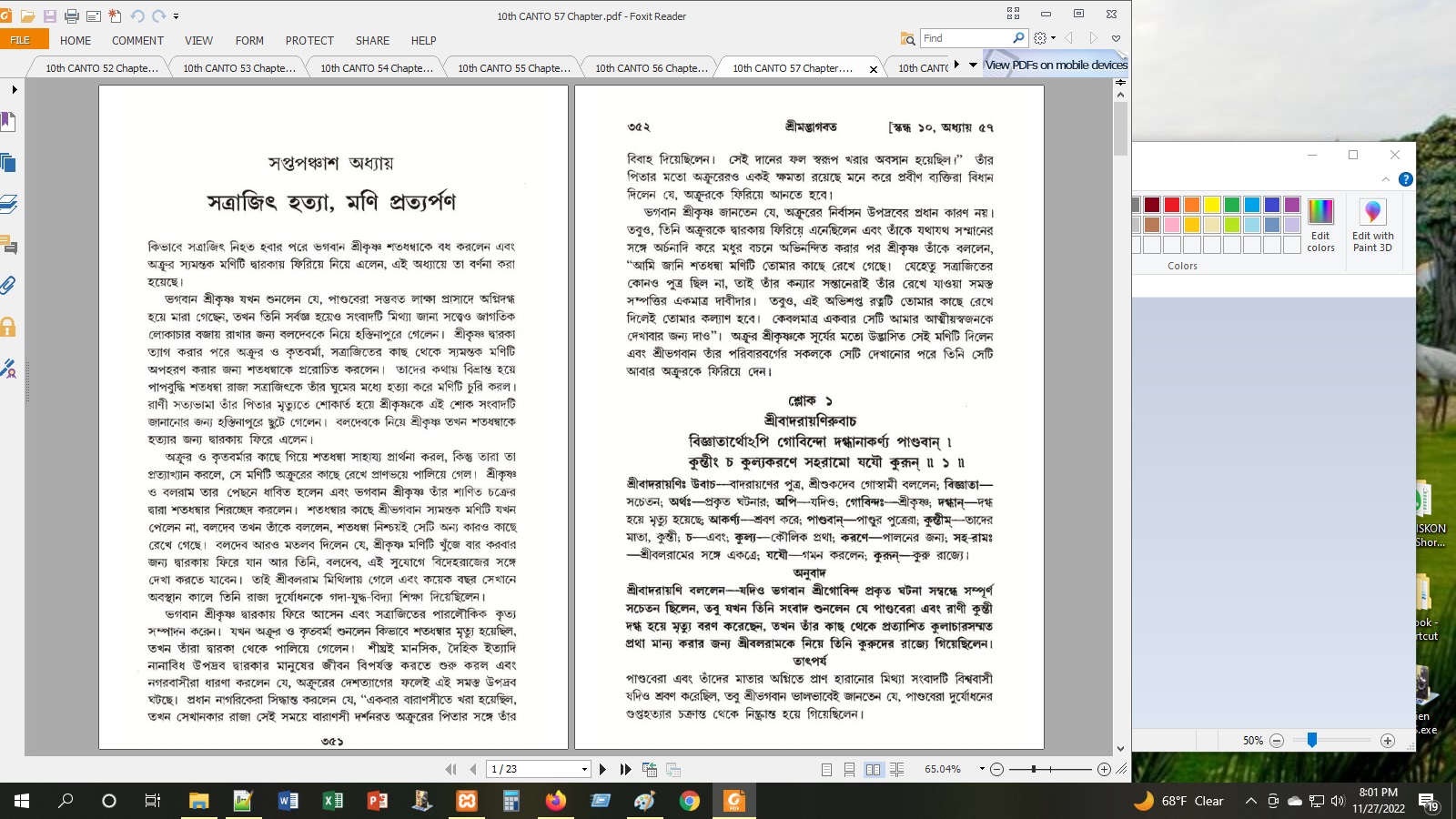The width and height of the screenshot is (1456, 819).
Task: Zoom out with the minus button in Foxit
Action: click(996, 769)
